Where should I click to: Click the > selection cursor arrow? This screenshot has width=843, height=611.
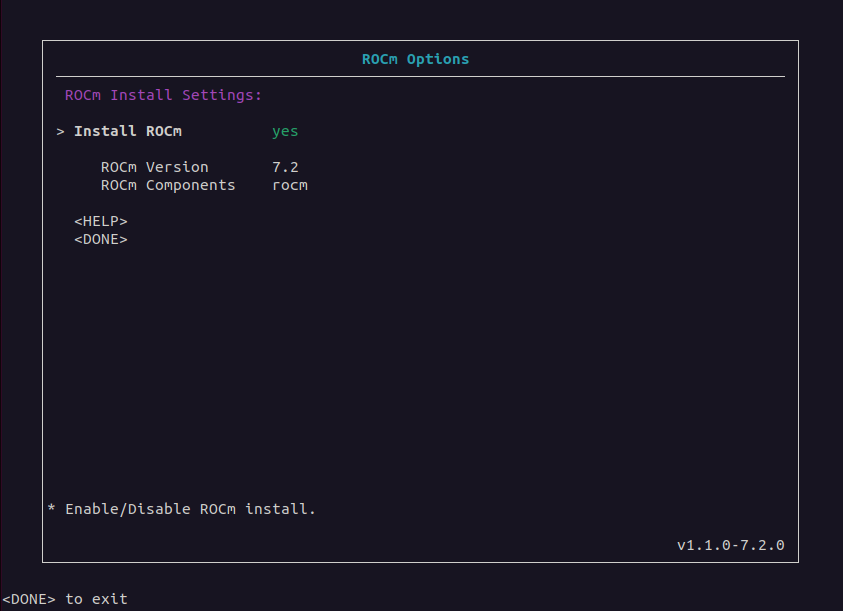(x=61, y=132)
